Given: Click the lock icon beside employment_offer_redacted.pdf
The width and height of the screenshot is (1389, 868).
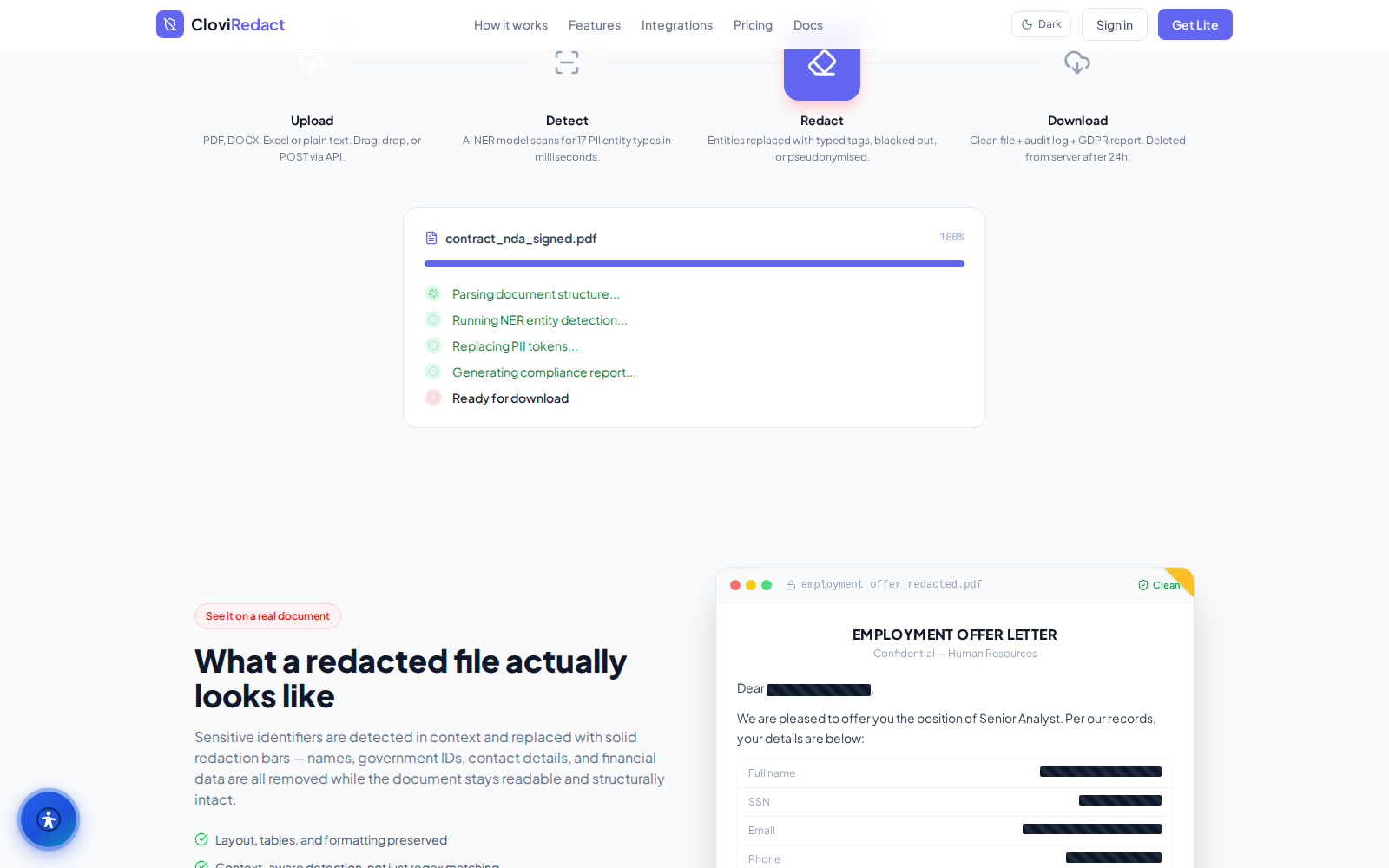Looking at the screenshot, I should click(791, 585).
